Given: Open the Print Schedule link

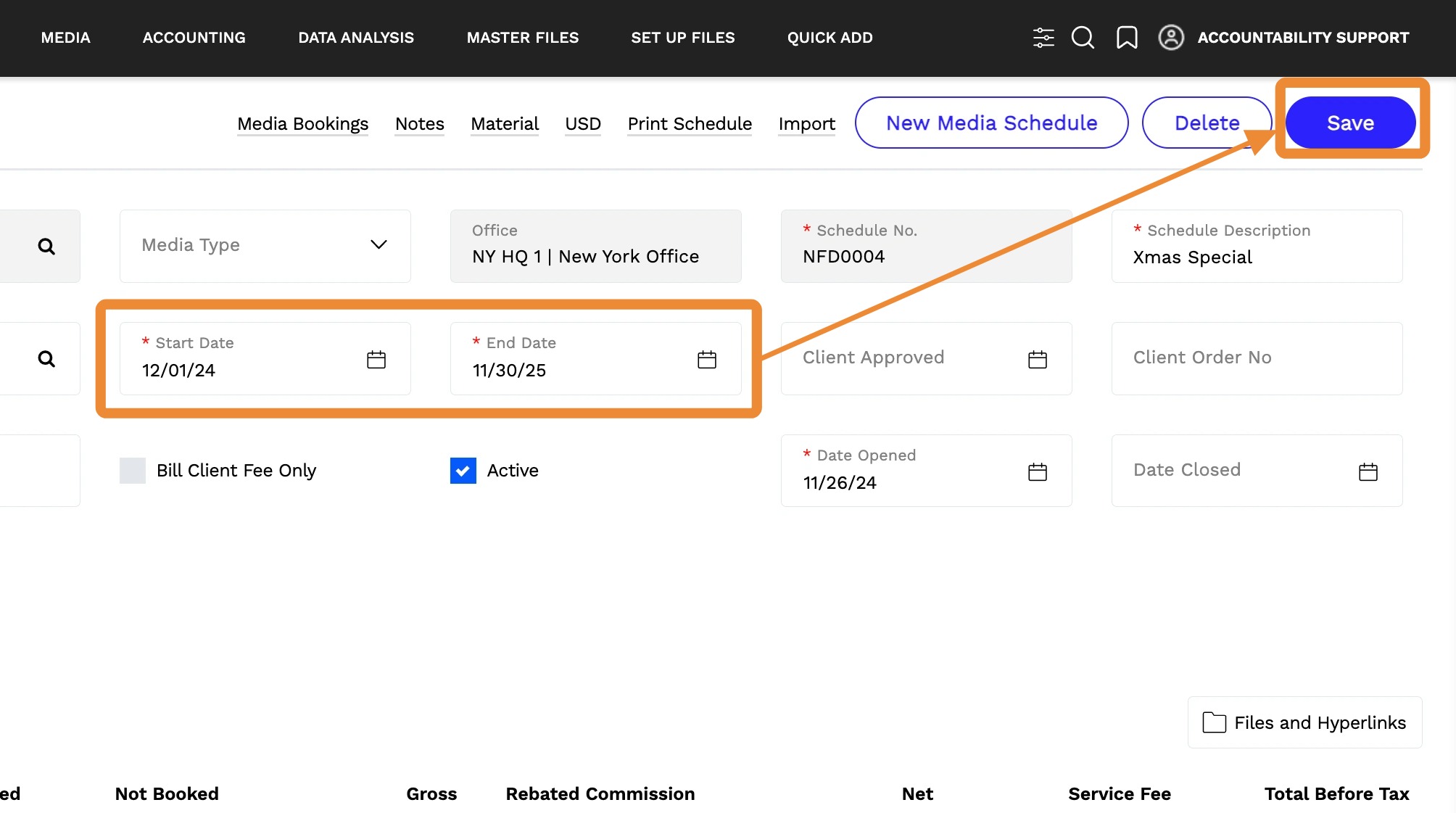Looking at the screenshot, I should 689,124.
